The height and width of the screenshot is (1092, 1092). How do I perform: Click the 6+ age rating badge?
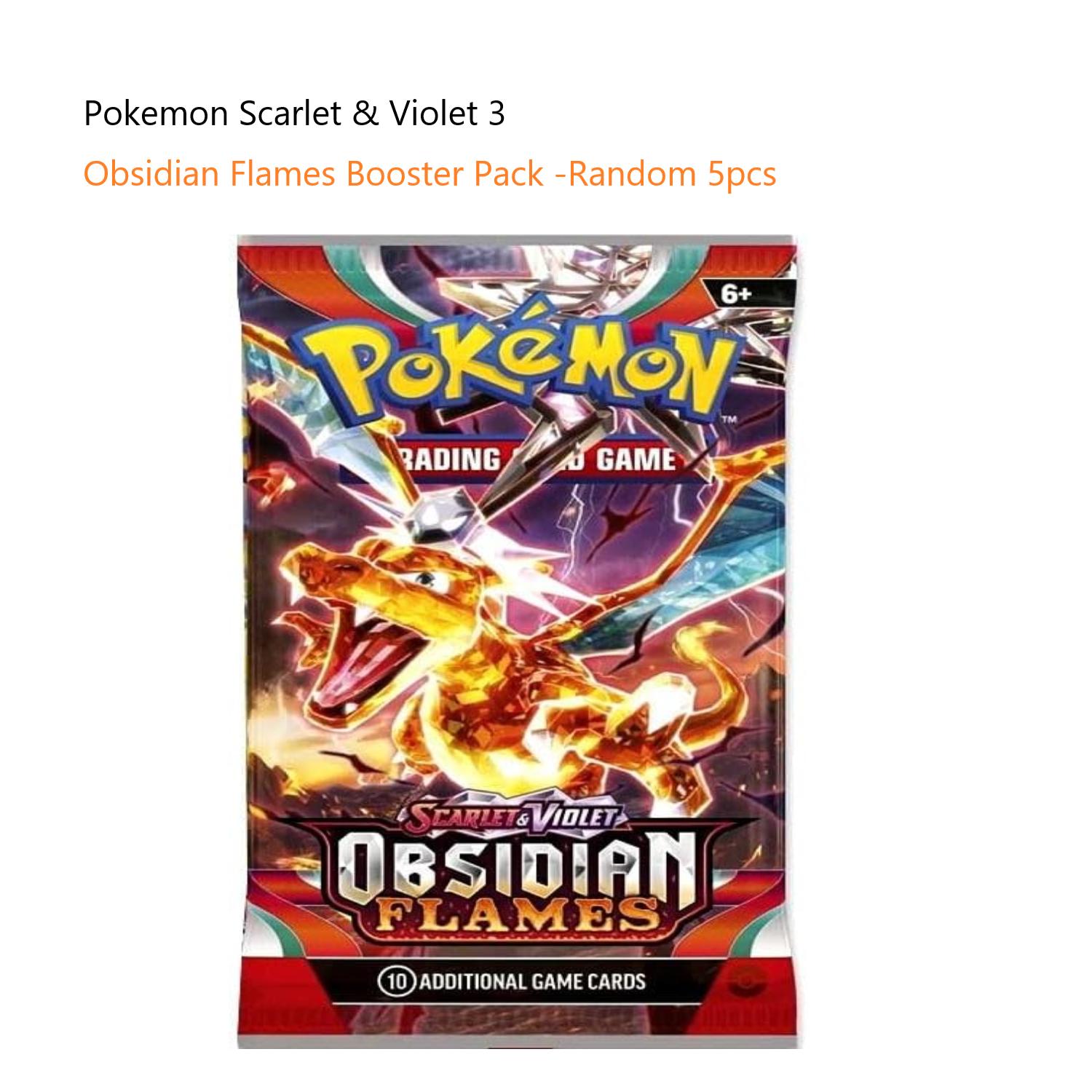[x=736, y=296]
